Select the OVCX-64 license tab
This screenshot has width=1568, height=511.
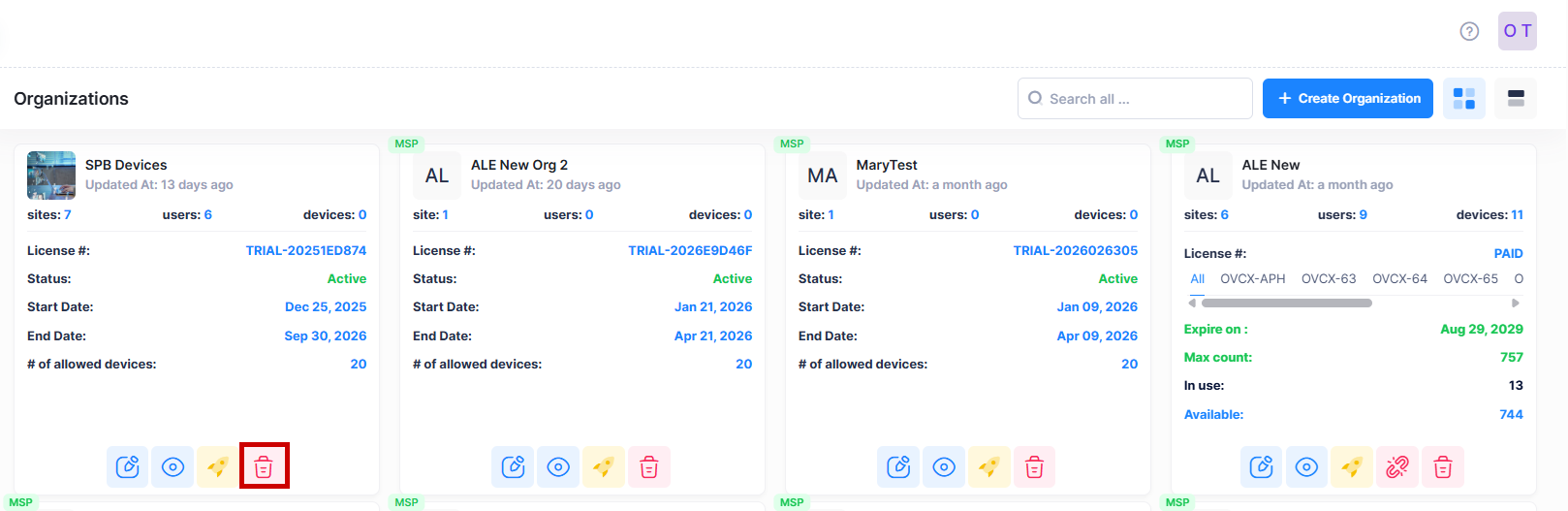pos(1399,278)
